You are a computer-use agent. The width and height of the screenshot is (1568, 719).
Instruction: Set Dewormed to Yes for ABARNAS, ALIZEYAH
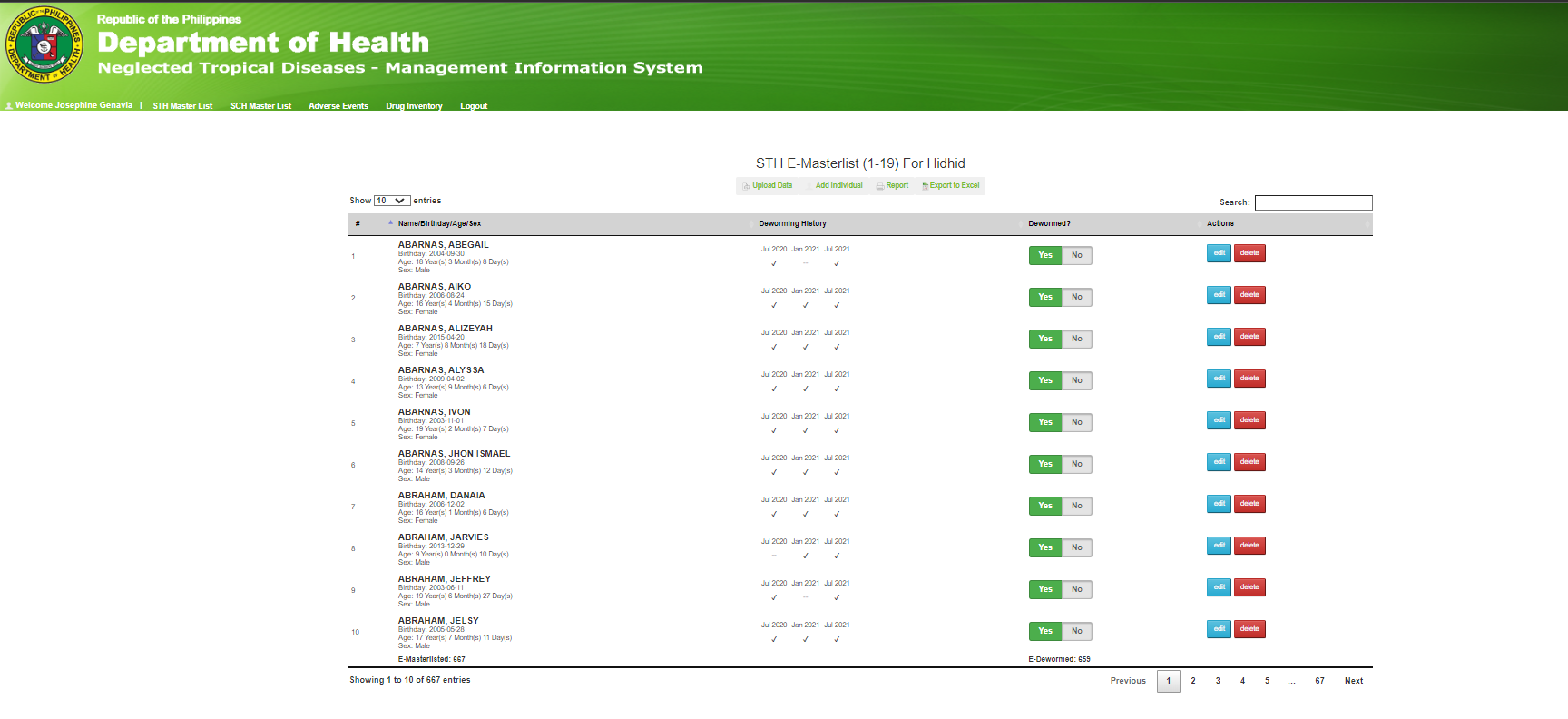pos(1045,339)
